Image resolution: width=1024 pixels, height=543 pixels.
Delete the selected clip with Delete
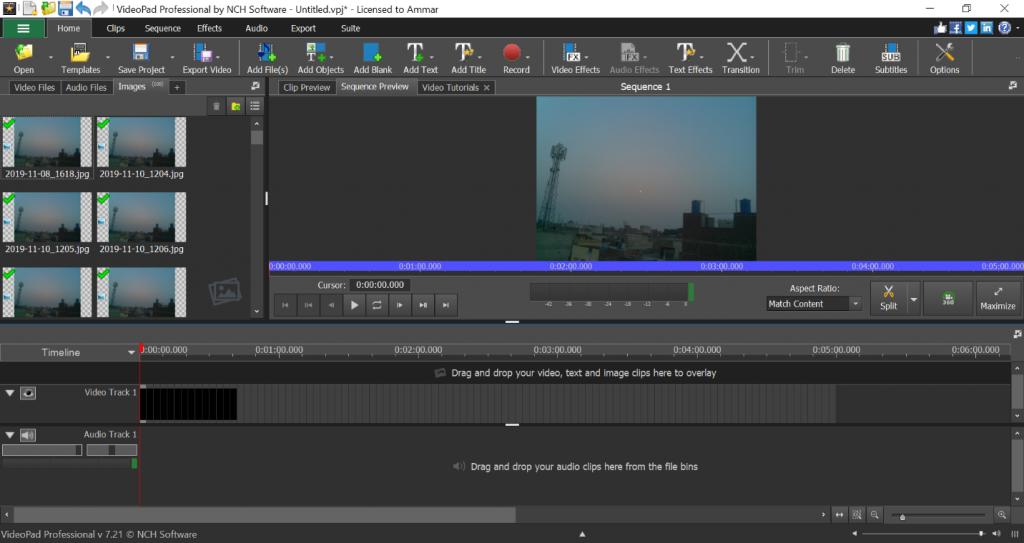click(842, 58)
